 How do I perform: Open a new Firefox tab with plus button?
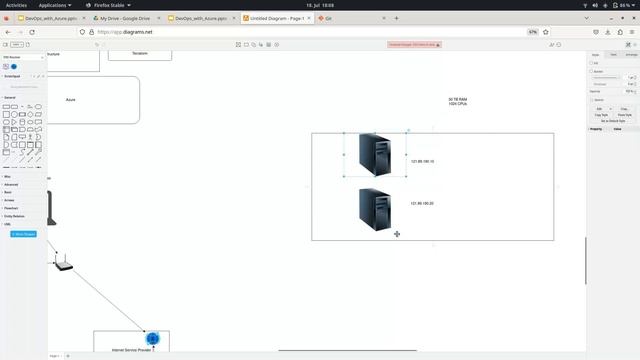click(396, 18)
